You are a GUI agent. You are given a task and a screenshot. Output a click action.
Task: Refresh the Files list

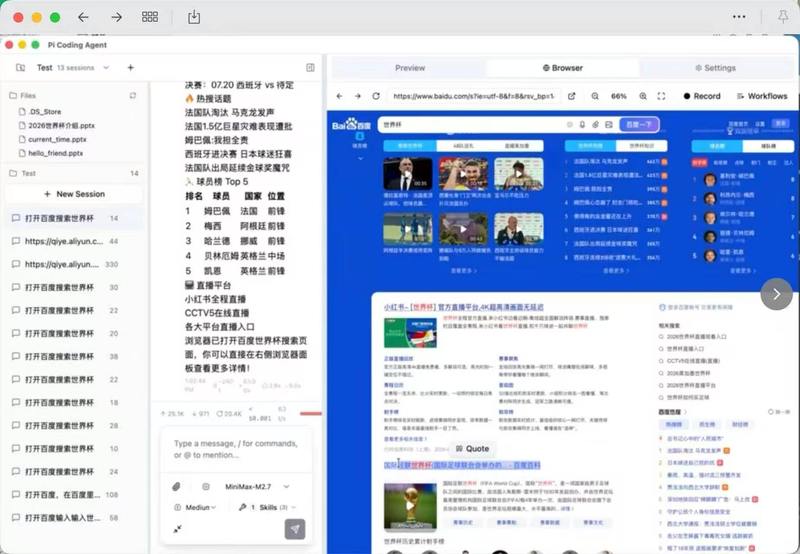coord(133,95)
